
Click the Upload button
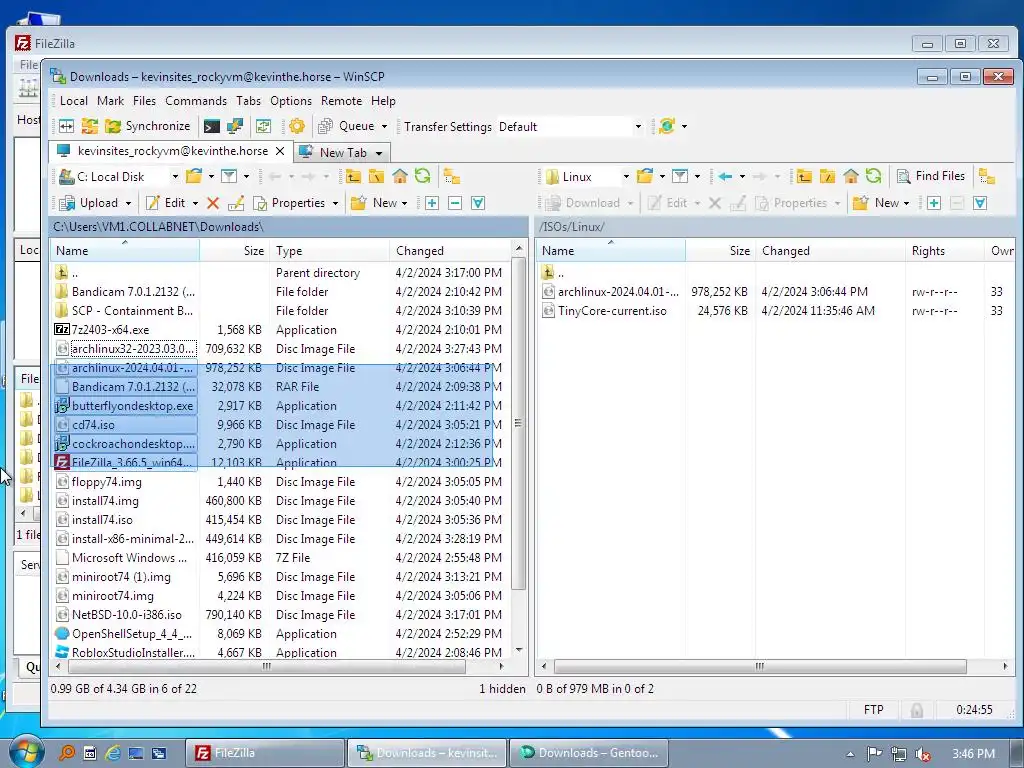89,203
